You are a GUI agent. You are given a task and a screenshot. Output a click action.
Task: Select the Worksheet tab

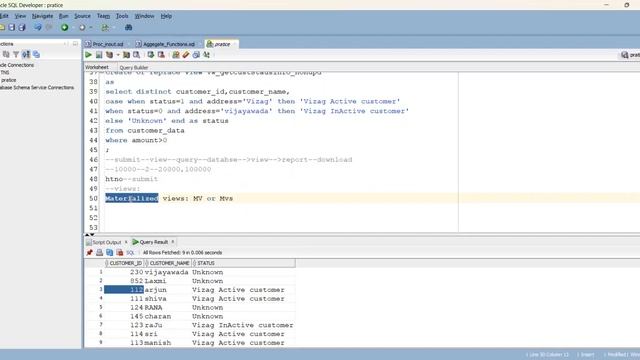(97, 67)
